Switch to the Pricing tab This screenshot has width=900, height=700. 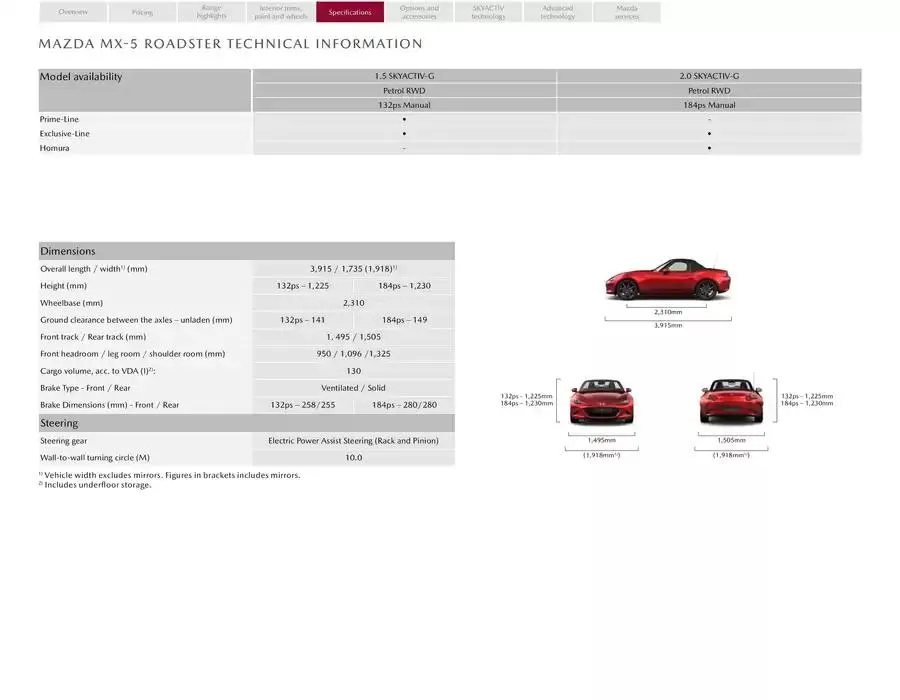point(142,12)
